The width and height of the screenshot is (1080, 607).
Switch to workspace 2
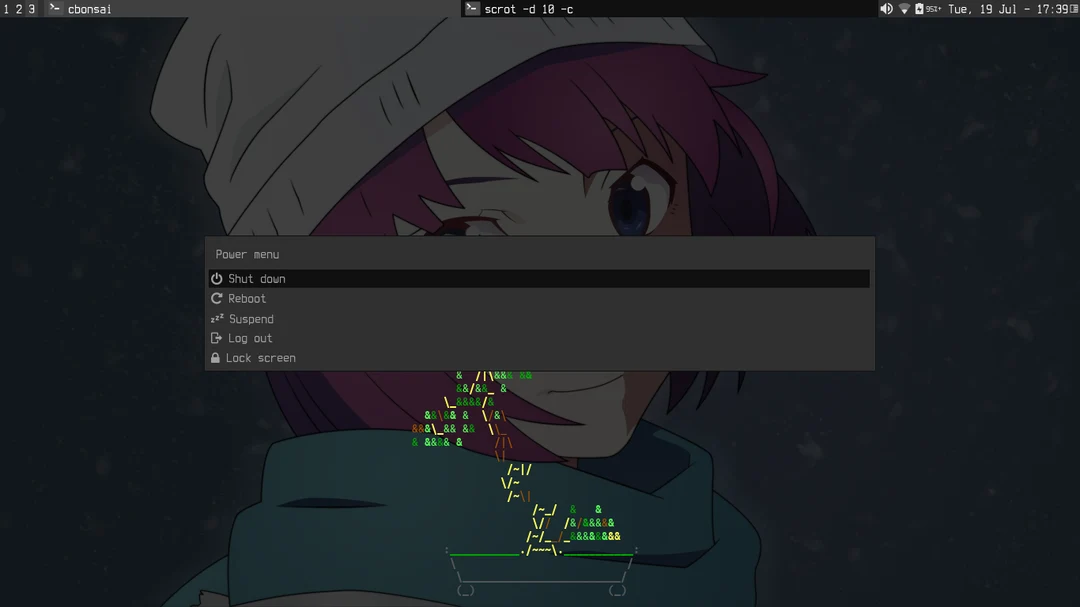tap(19, 8)
